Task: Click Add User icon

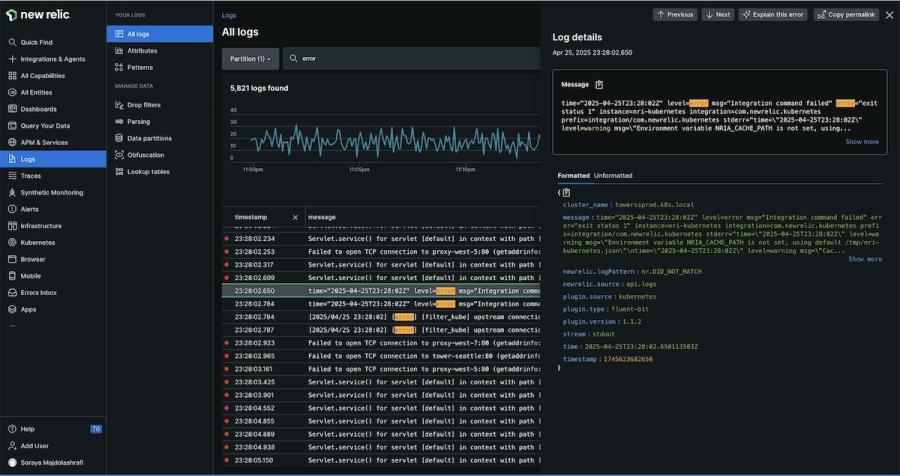Action: tap(12, 446)
